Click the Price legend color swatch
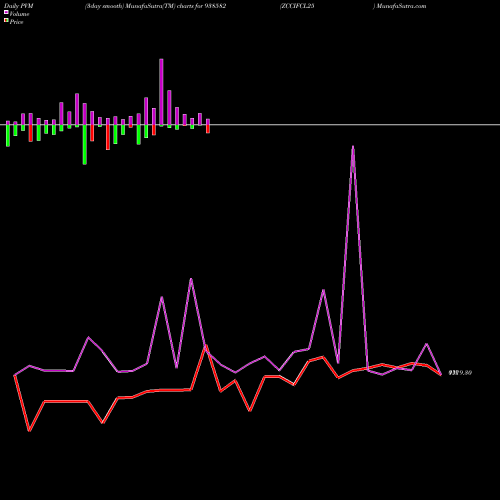 coord(6,21)
